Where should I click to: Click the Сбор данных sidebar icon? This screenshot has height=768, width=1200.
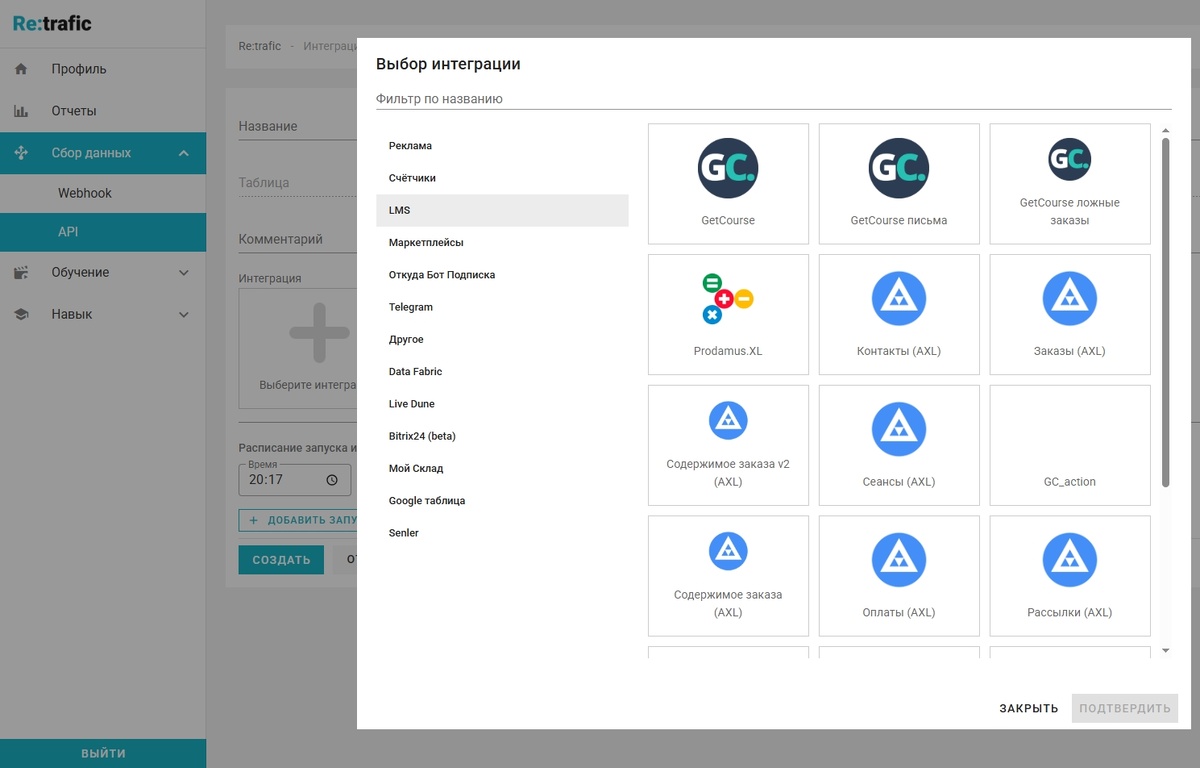pyautogui.click(x=21, y=153)
